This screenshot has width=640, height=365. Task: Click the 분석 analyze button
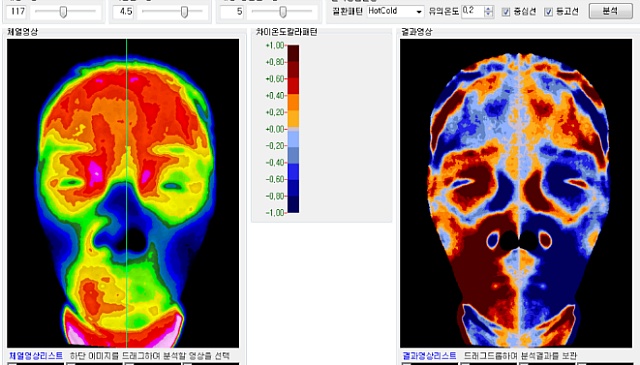(x=611, y=11)
